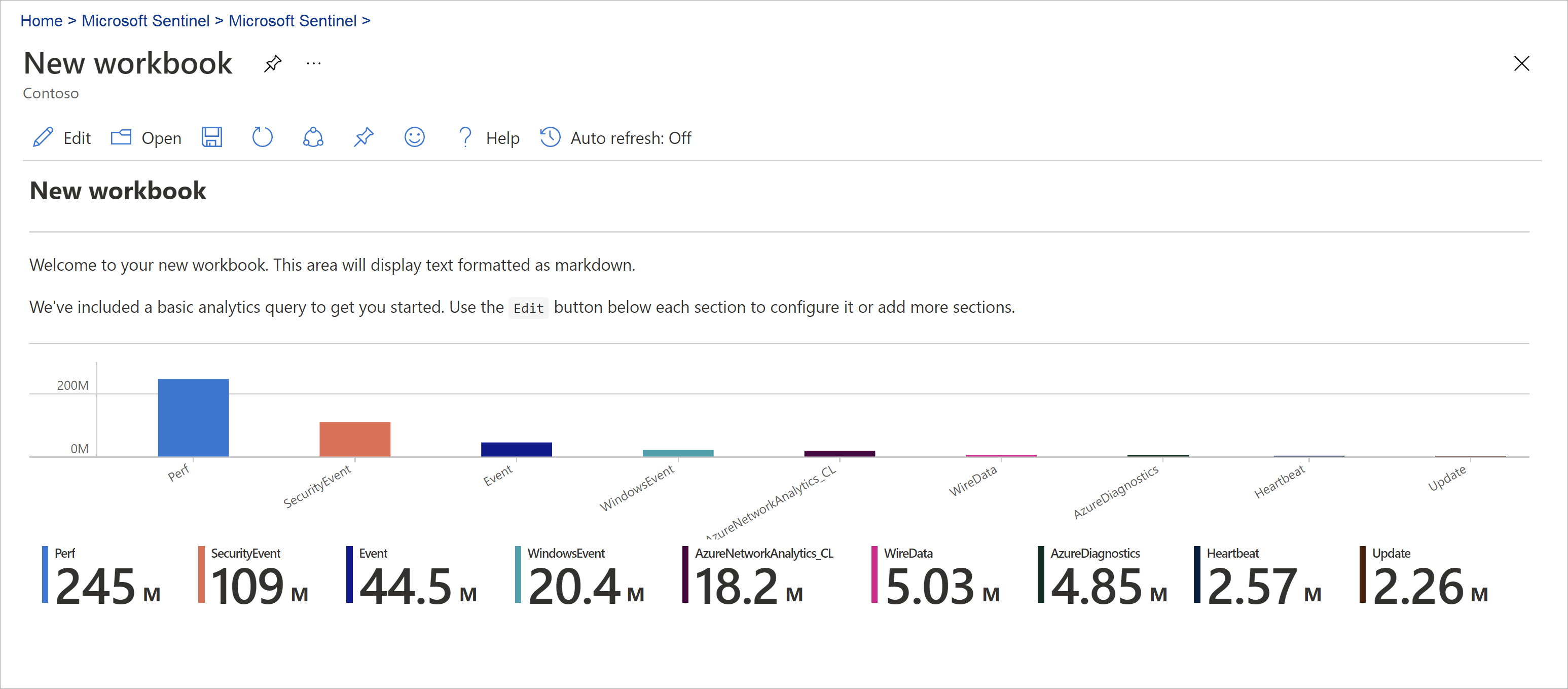Click the Share workbook icon
This screenshot has height=689, width=1568.
coord(313,137)
